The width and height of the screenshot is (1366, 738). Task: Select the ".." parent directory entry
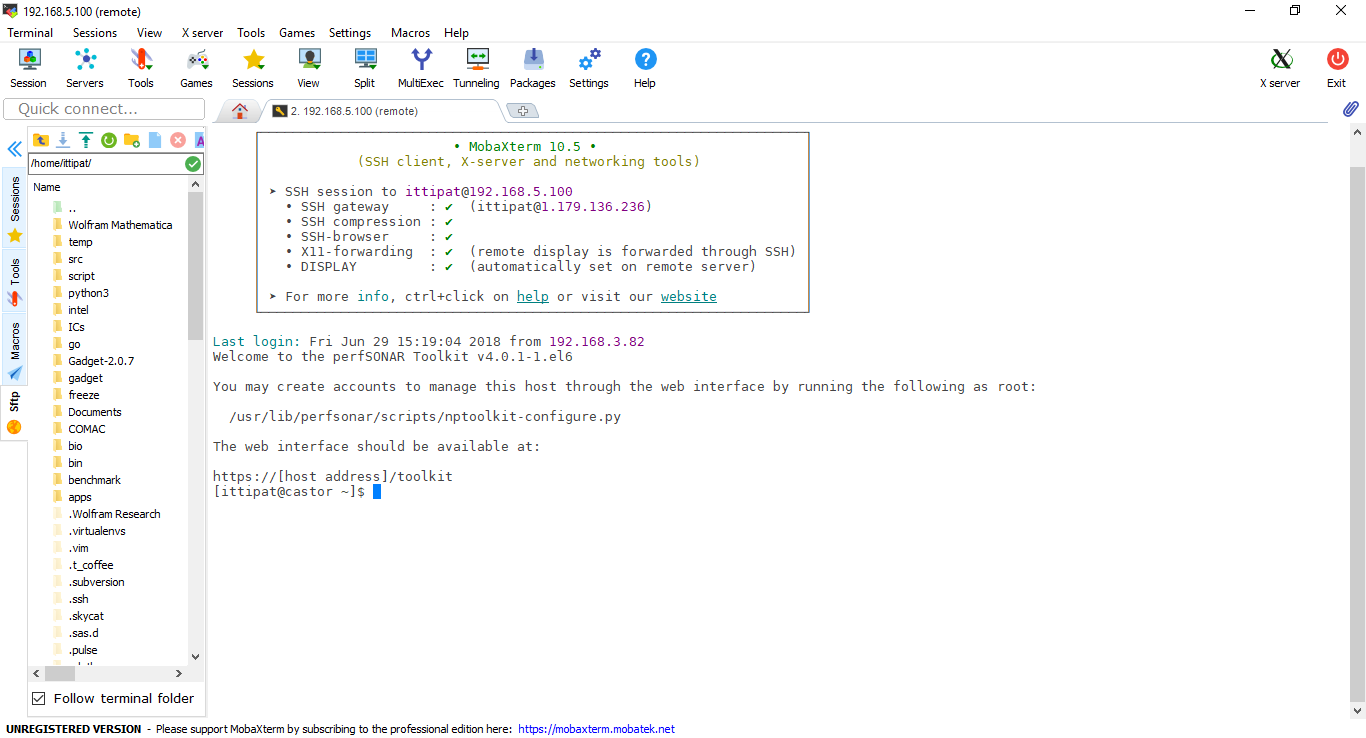coord(72,208)
